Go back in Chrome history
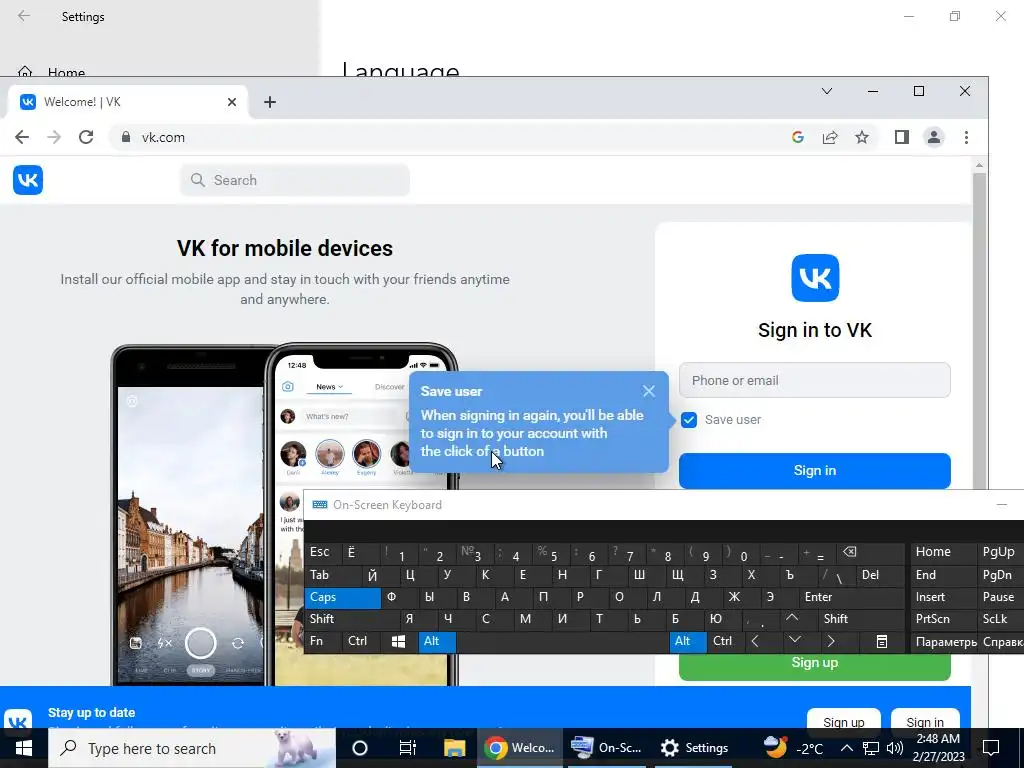The height and width of the screenshot is (768, 1024). [x=22, y=137]
